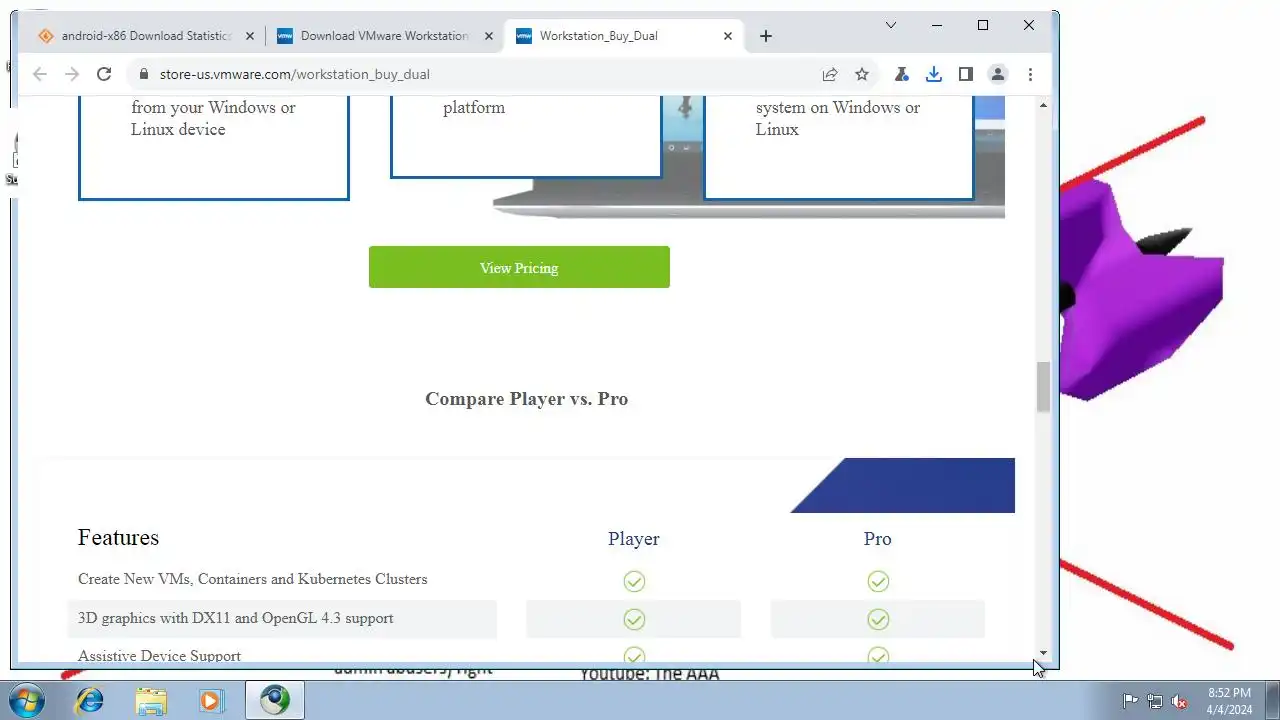Click Pro checkmark for 3D graphics row
This screenshot has height=720, width=1280.
pyautogui.click(x=878, y=620)
